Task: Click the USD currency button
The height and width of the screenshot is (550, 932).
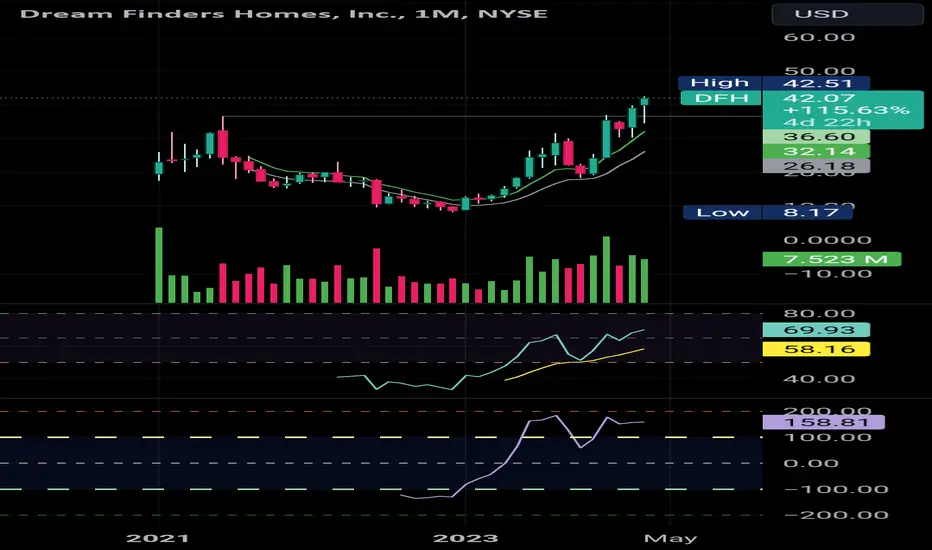Action: tap(847, 14)
